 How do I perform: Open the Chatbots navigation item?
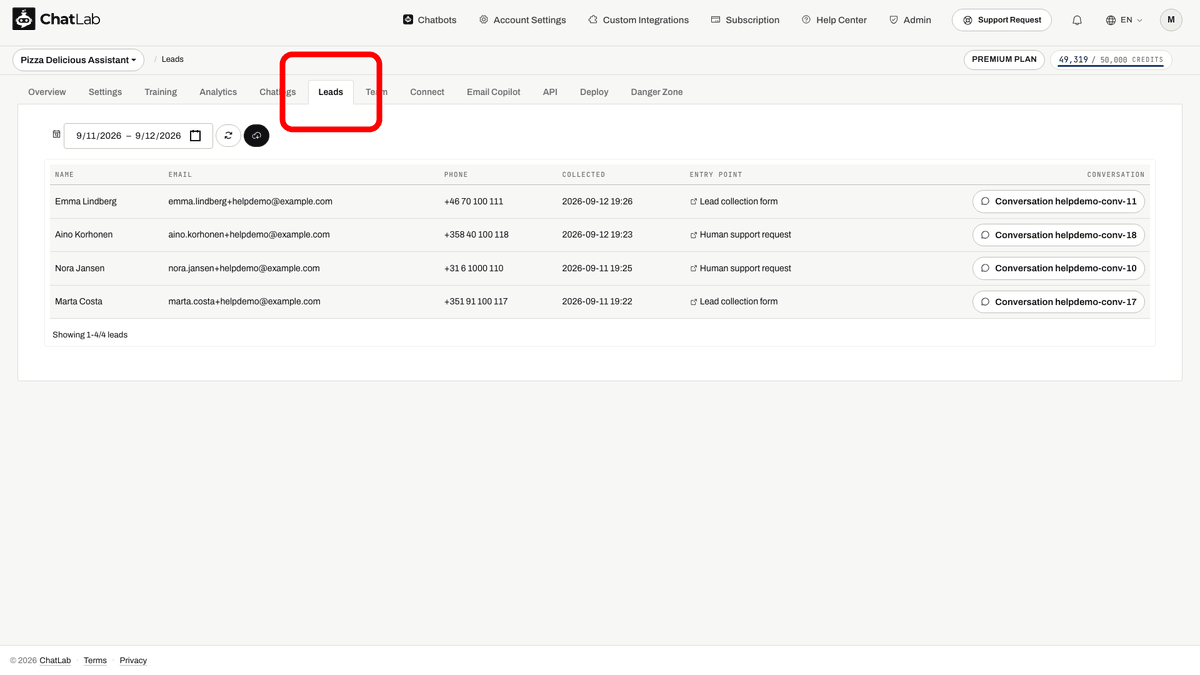[429, 20]
